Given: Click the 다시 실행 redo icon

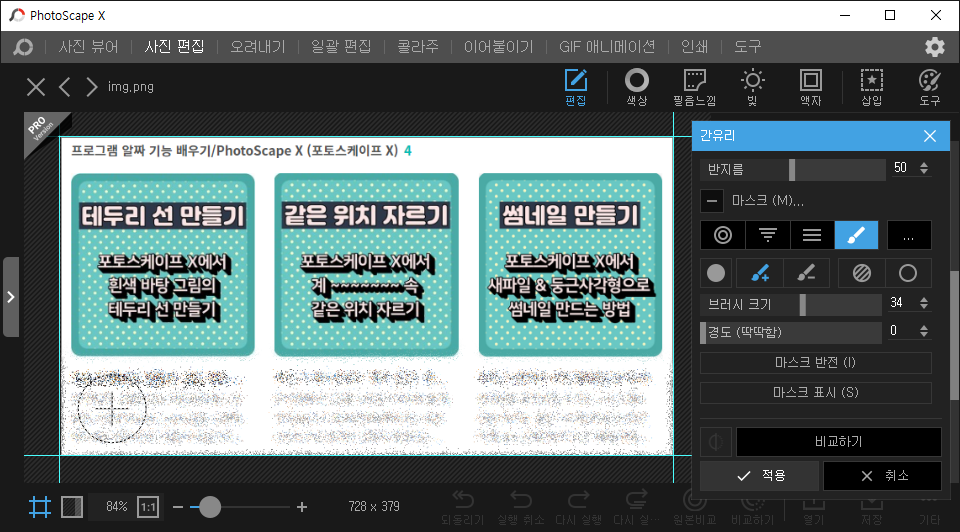Looking at the screenshot, I should point(579,508).
